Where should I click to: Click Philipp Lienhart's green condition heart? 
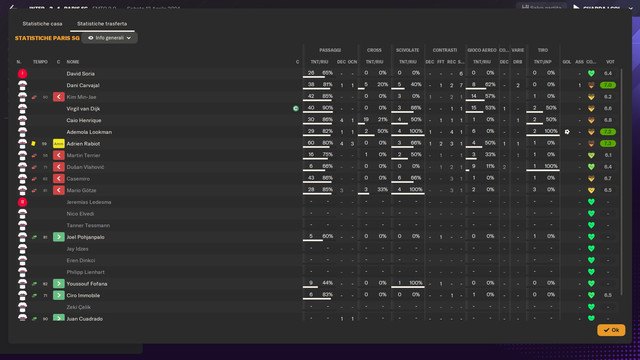(591, 272)
